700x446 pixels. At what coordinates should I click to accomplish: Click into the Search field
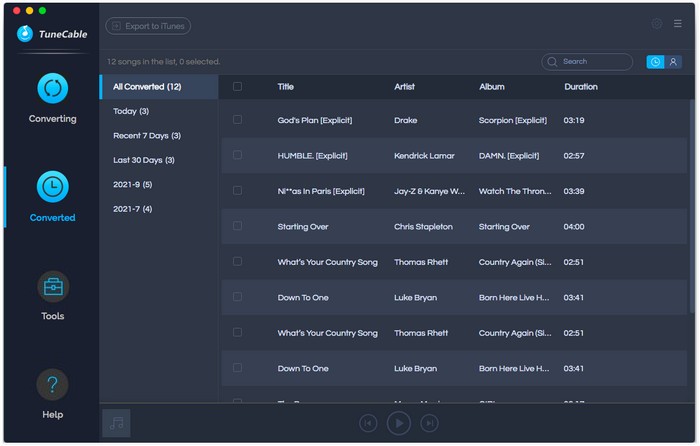(x=587, y=62)
